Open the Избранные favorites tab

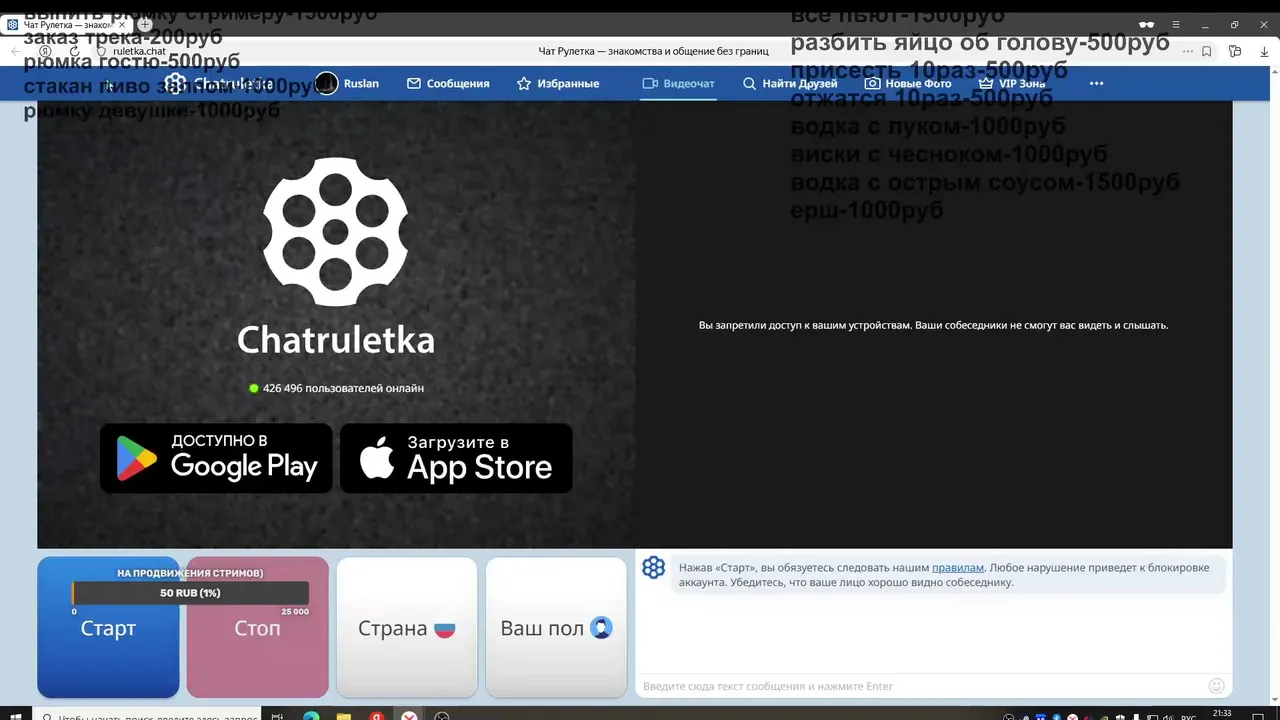558,83
